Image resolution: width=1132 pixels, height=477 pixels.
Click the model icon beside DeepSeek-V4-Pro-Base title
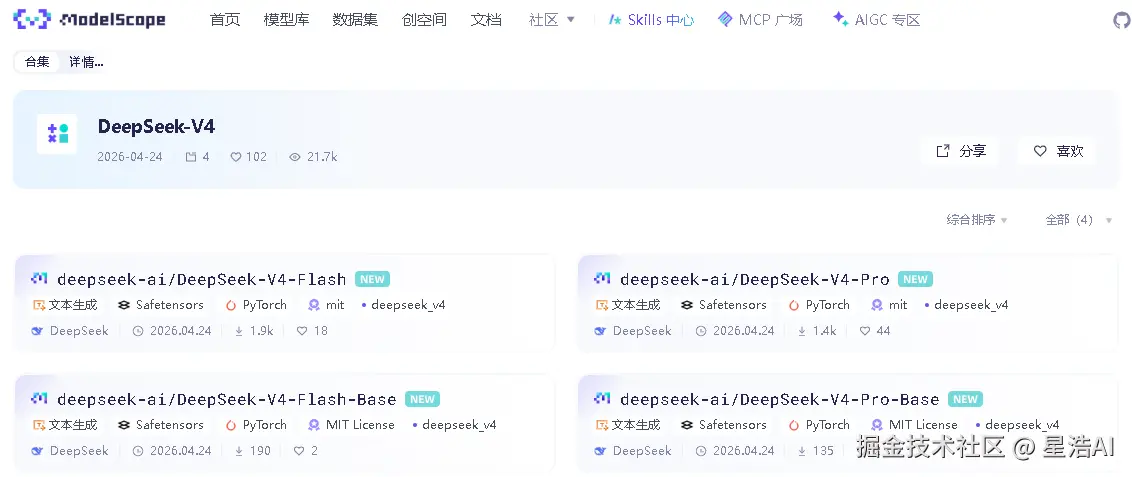(x=602, y=398)
